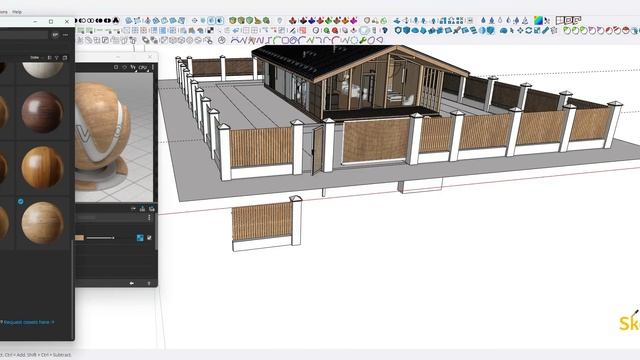640x360 pixels.
Task: Open the three-dot menu beside the material name field
Action: tap(149, 218)
